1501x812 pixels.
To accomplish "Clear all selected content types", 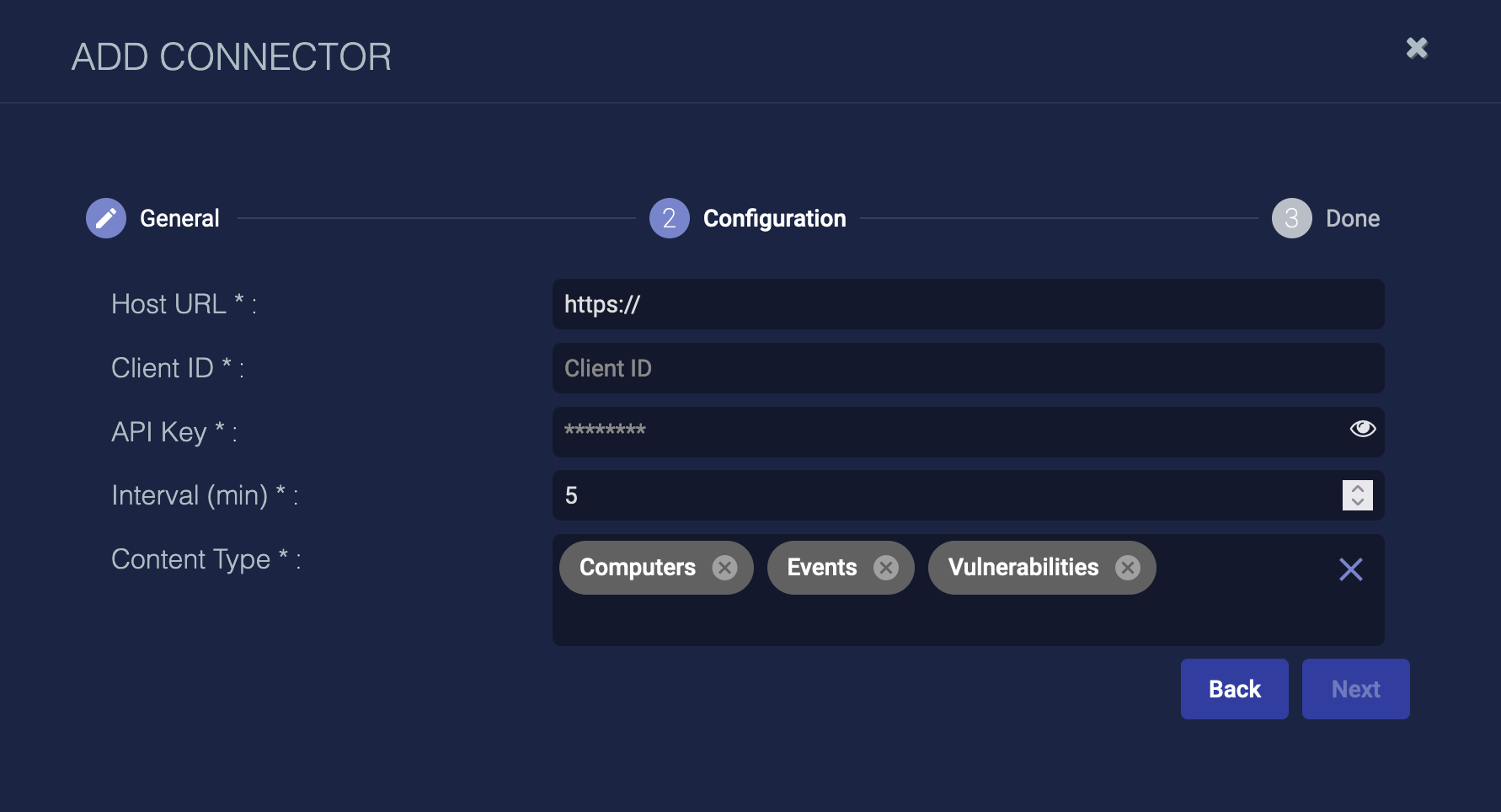I will click(1350, 569).
